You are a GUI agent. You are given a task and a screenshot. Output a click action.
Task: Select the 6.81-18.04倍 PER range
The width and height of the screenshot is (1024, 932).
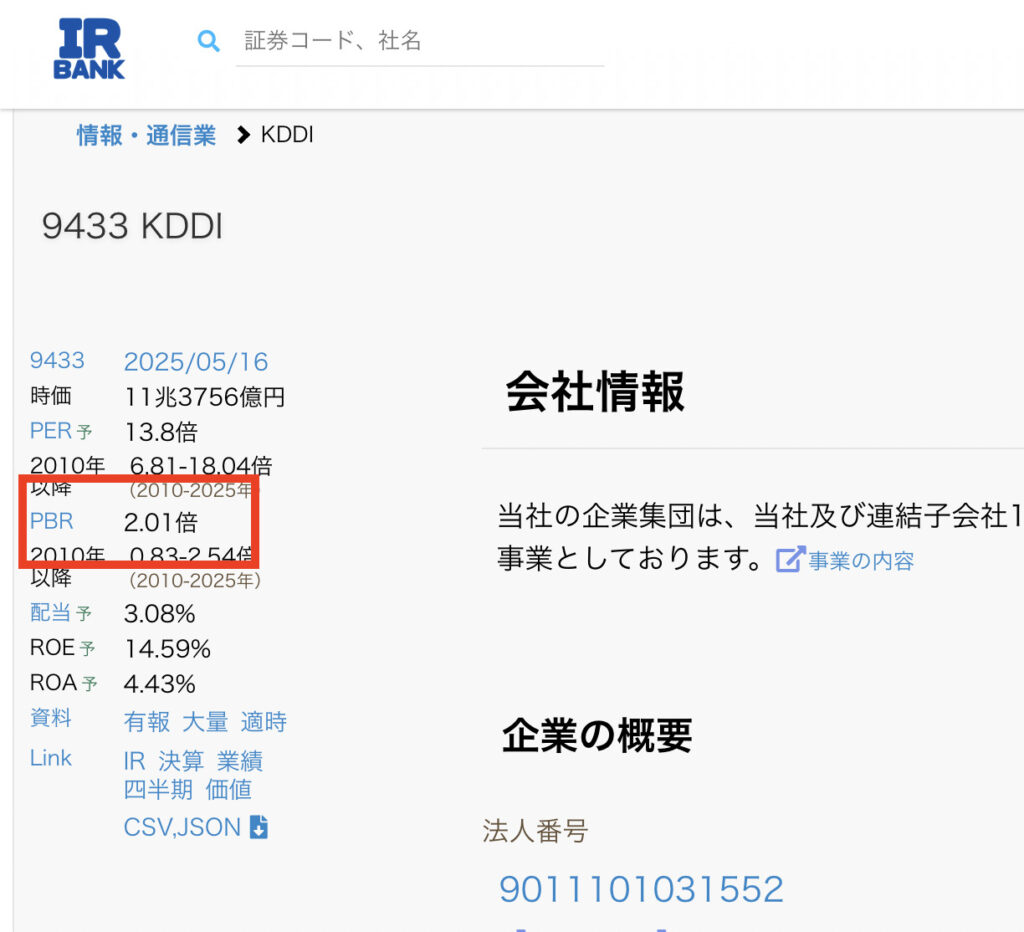pyautogui.click(x=201, y=466)
